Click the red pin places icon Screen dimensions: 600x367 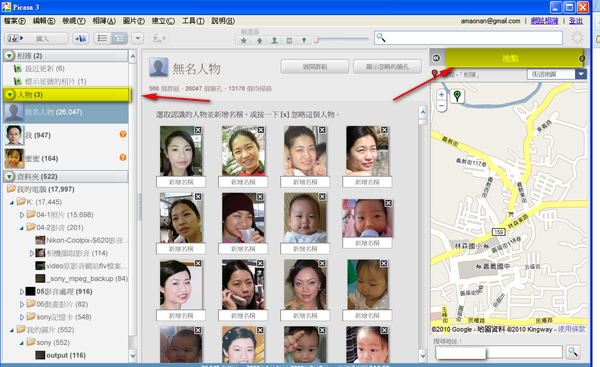coord(434,73)
